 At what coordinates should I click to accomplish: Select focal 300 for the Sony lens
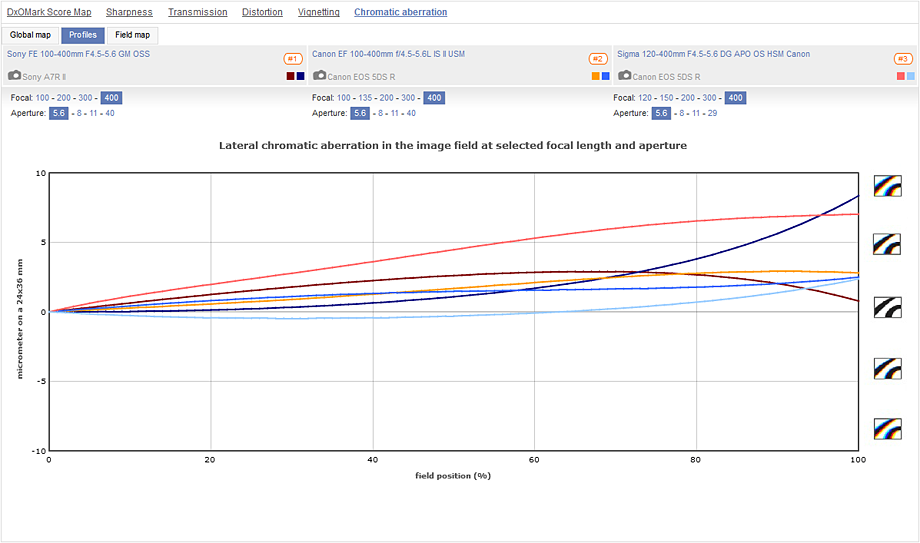coord(86,98)
